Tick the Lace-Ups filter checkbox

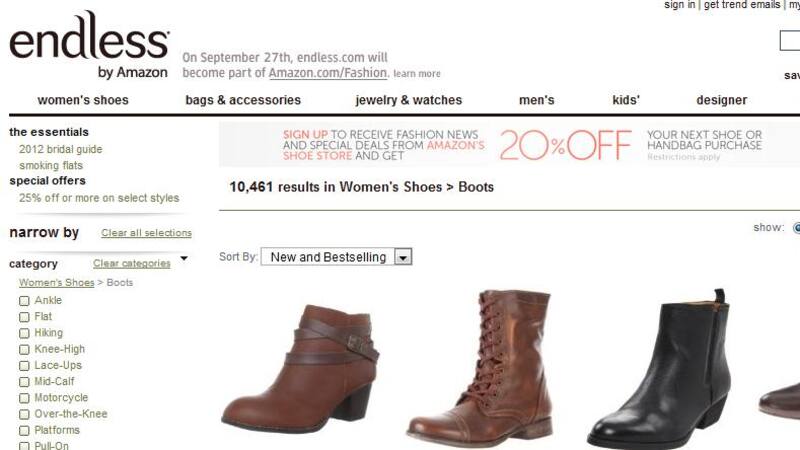pyautogui.click(x=24, y=366)
